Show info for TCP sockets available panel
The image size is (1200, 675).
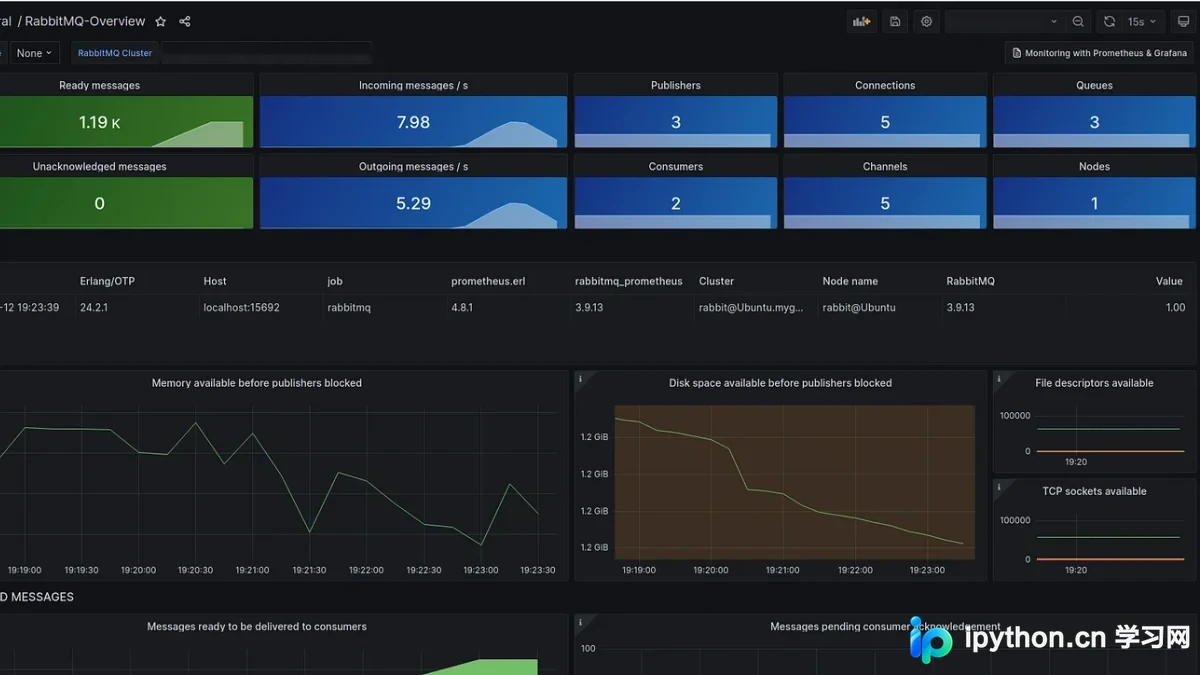(x=1000, y=485)
